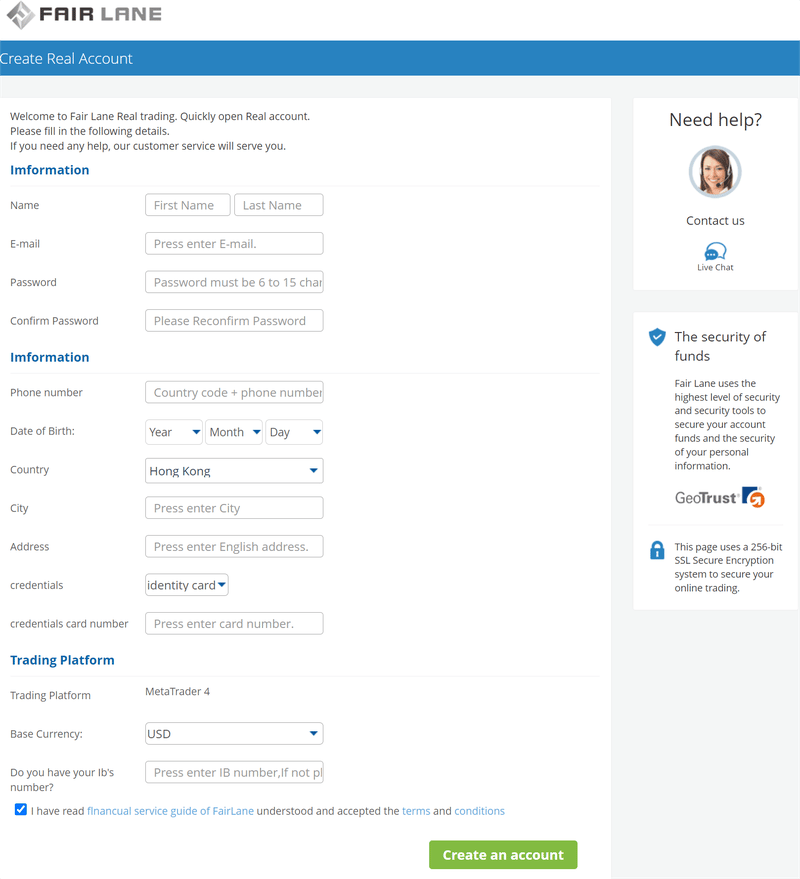The height and width of the screenshot is (879, 800).
Task: Click the Need help? heading
Action: click(x=715, y=120)
